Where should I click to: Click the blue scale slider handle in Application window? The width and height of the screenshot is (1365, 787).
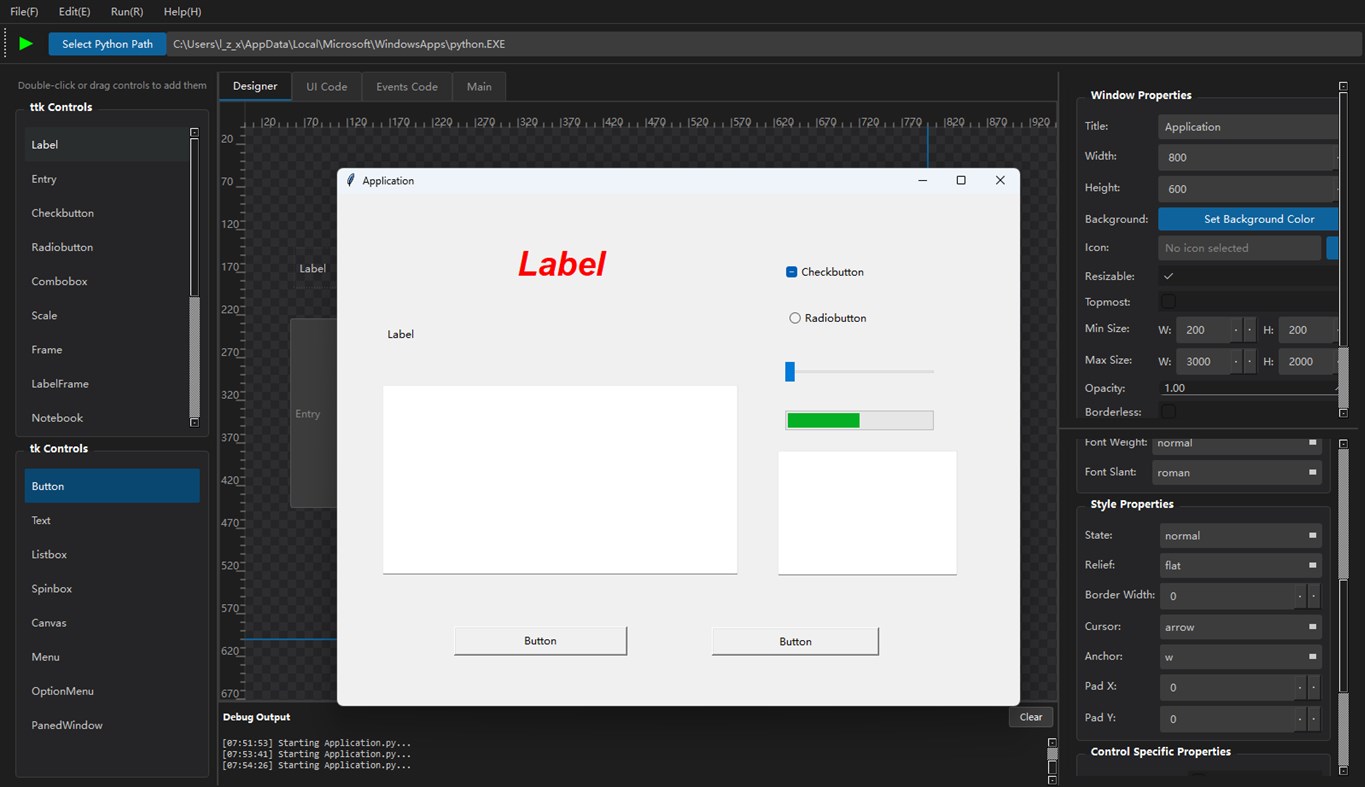point(790,372)
